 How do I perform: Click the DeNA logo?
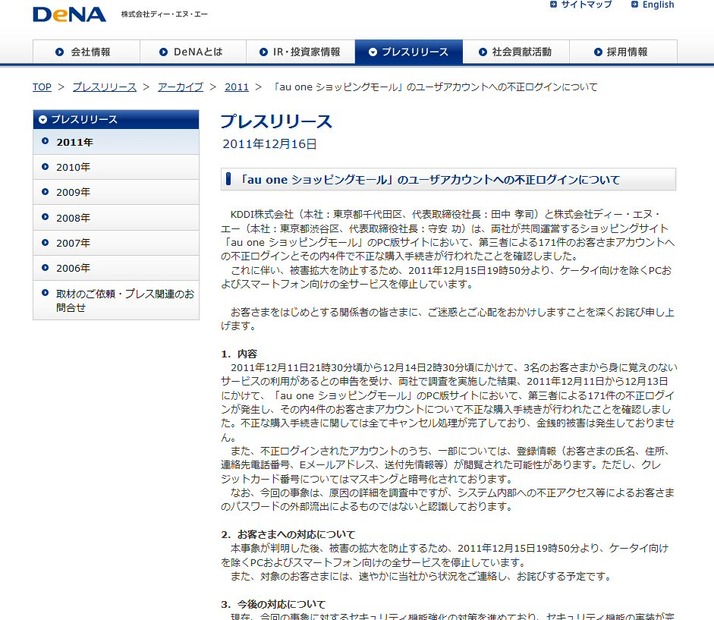point(69,14)
